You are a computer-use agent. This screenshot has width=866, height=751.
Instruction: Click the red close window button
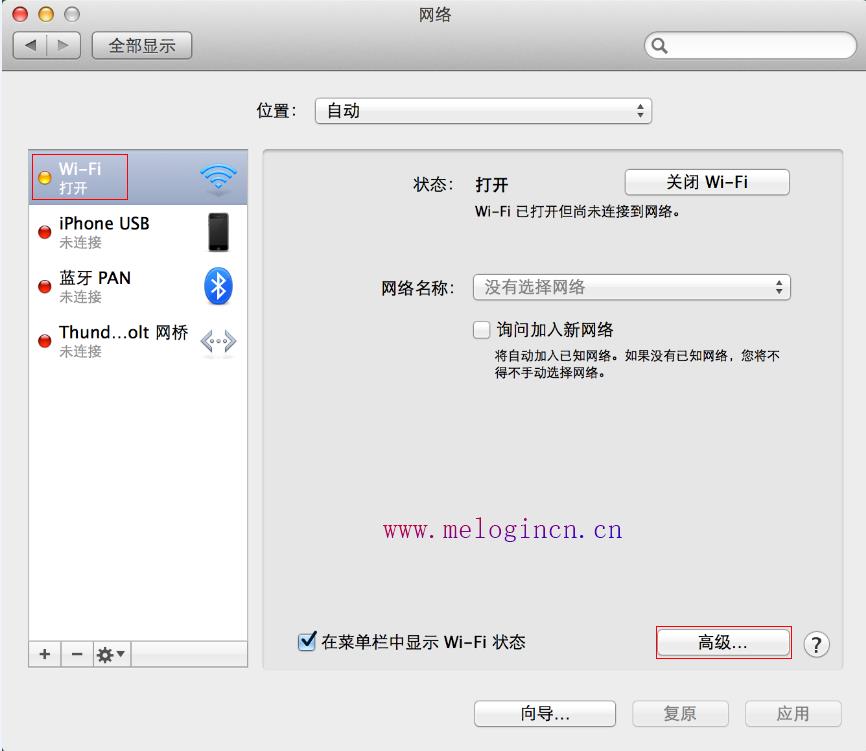[20, 14]
